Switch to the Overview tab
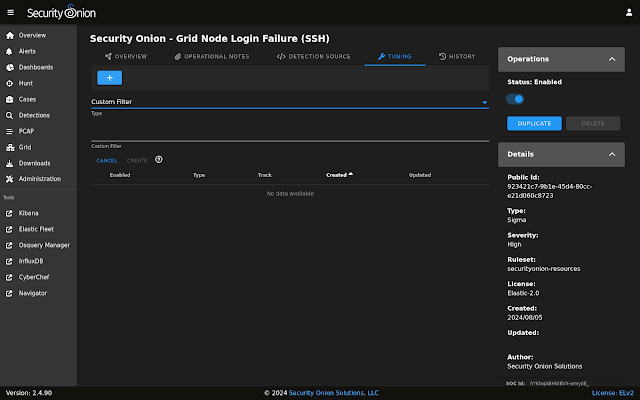640x400 pixels. tap(126, 56)
